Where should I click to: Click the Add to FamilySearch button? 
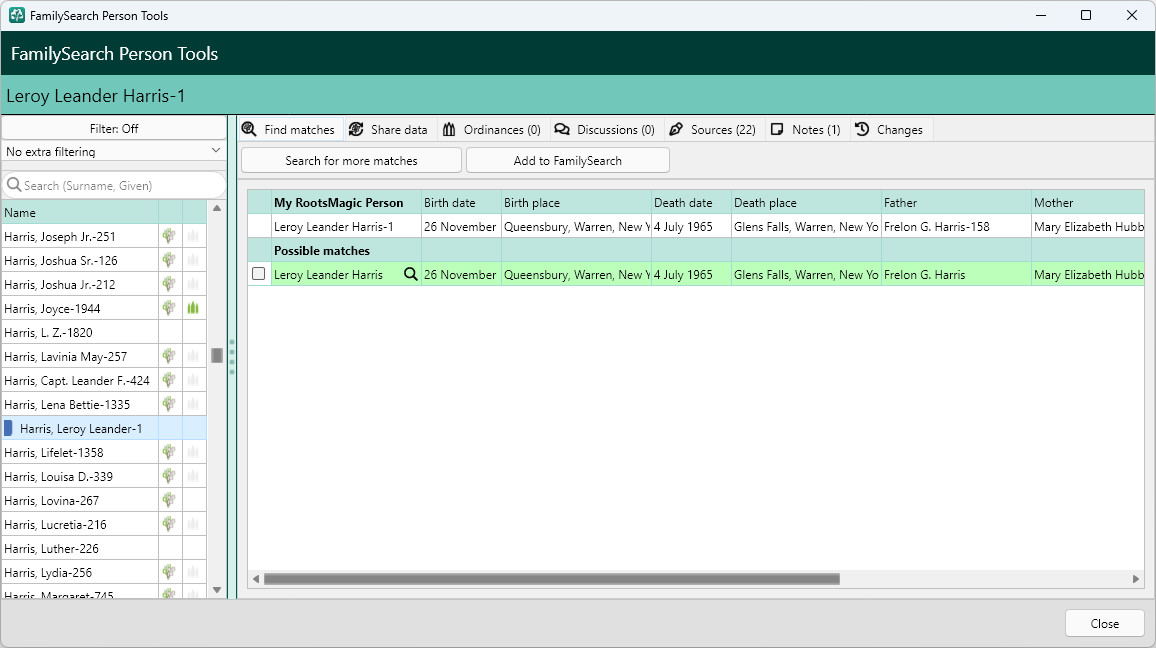pyautogui.click(x=568, y=161)
